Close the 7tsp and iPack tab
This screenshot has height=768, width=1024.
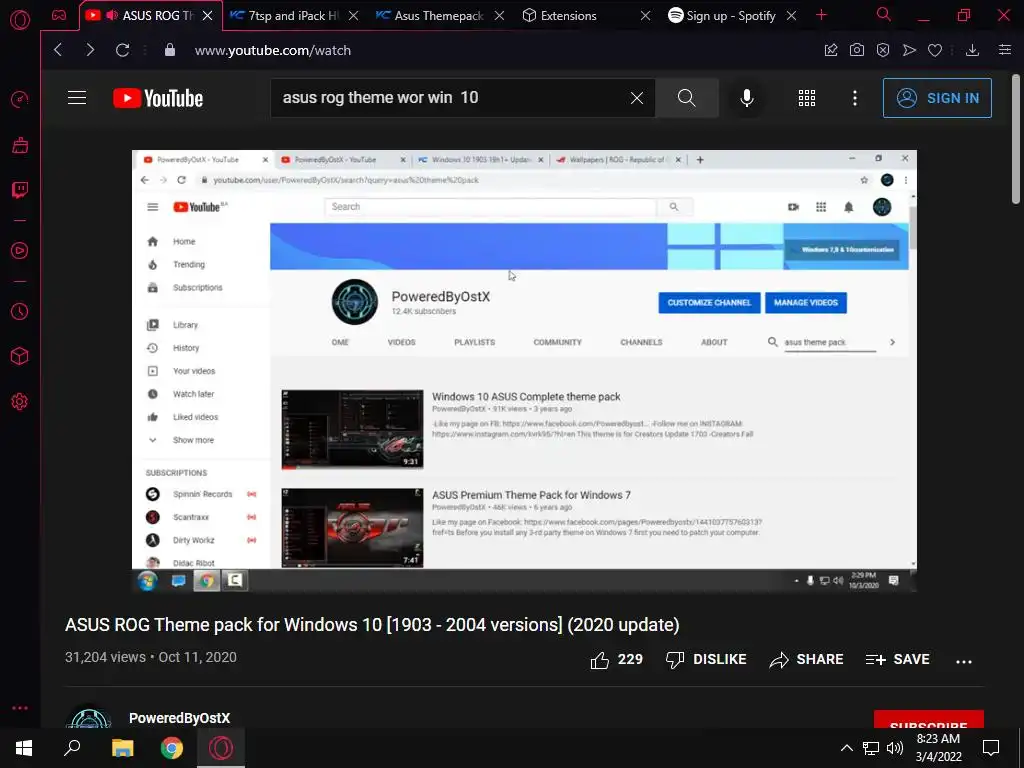(353, 16)
